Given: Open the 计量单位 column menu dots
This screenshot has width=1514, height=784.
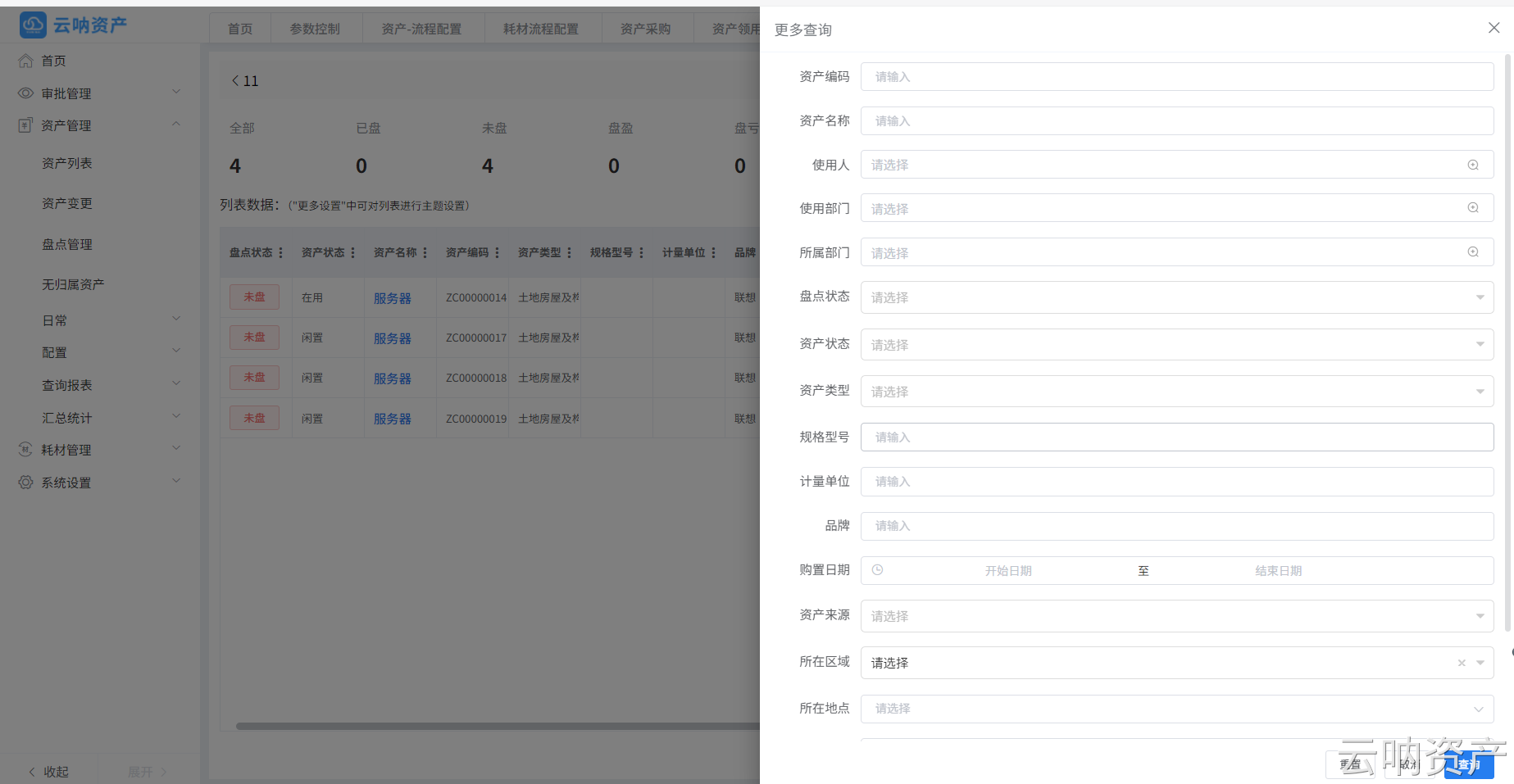Looking at the screenshot, I should point(713,252).
